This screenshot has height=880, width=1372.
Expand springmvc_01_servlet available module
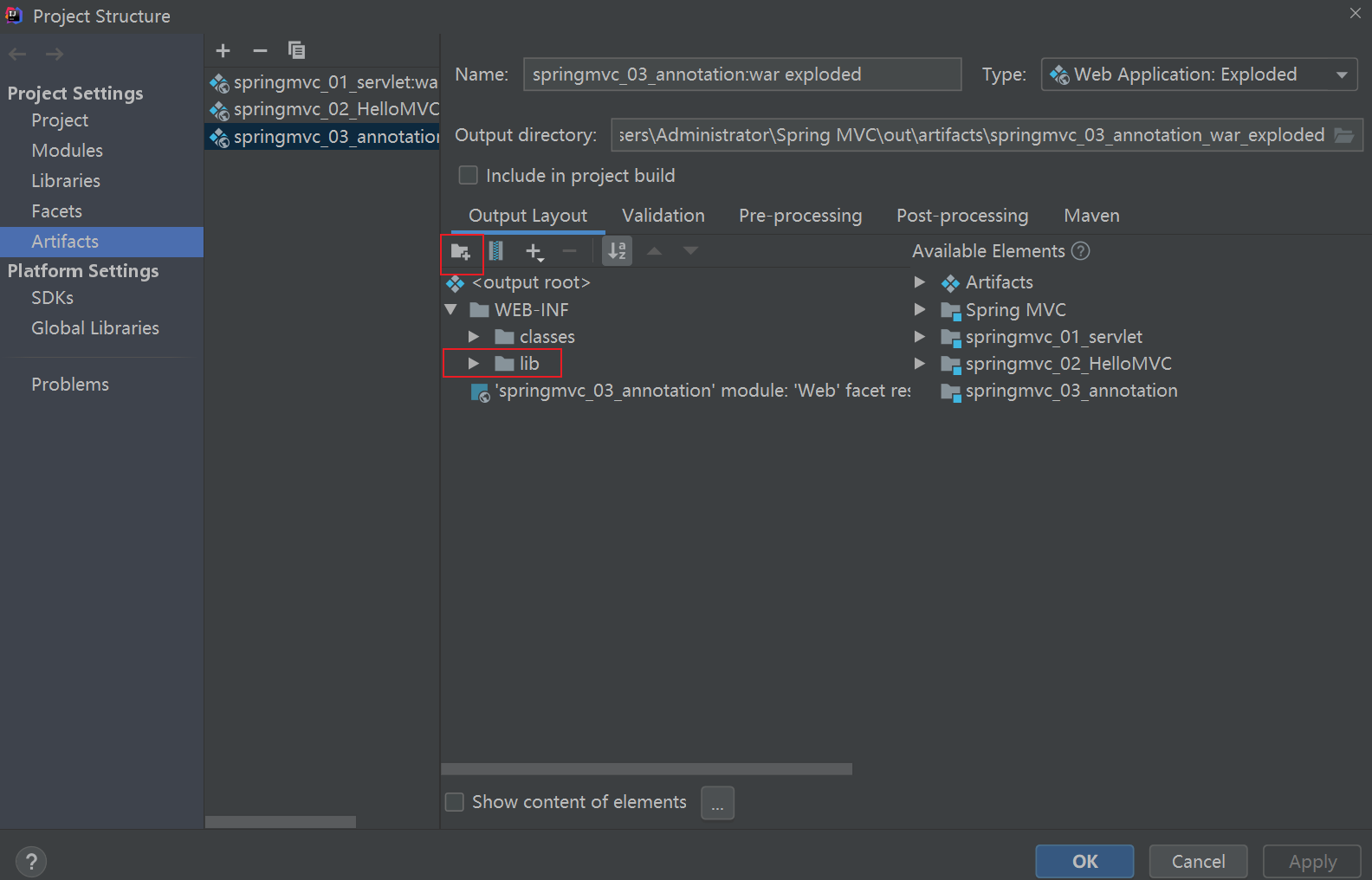920,337
